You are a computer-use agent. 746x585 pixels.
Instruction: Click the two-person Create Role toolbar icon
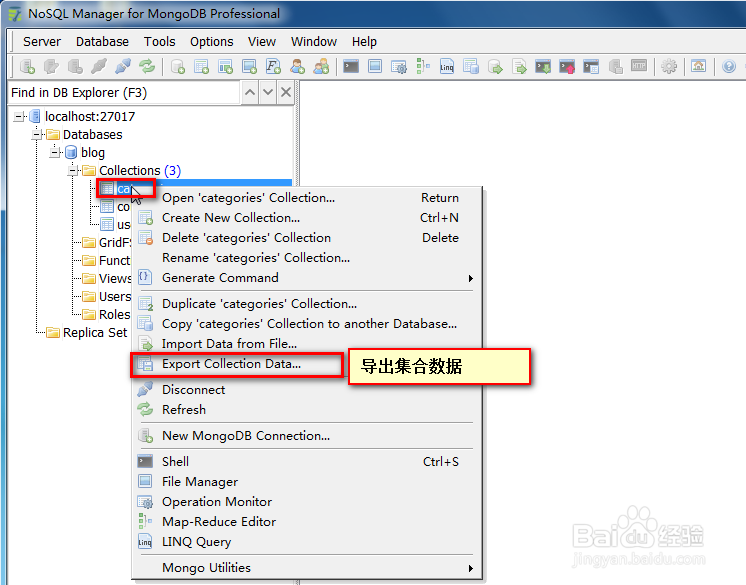coord(321,66)
